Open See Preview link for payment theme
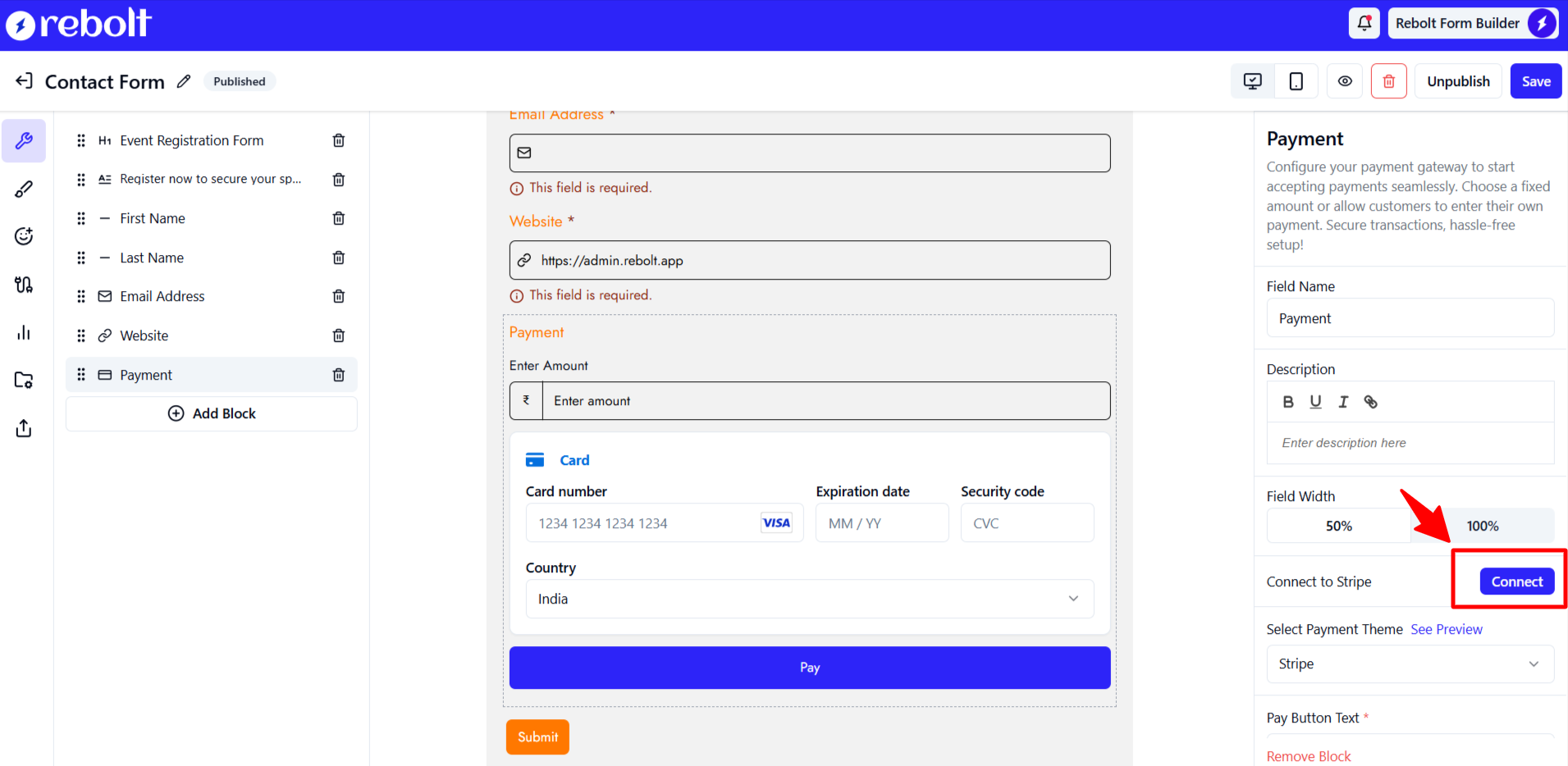The width and height of the screenshot is (1568, 766). point(1447,629)
